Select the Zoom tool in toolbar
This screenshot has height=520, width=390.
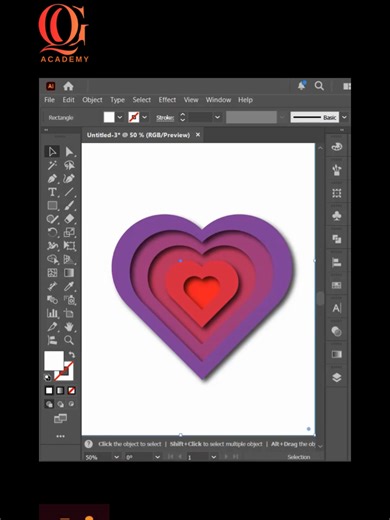click(69, 340)
